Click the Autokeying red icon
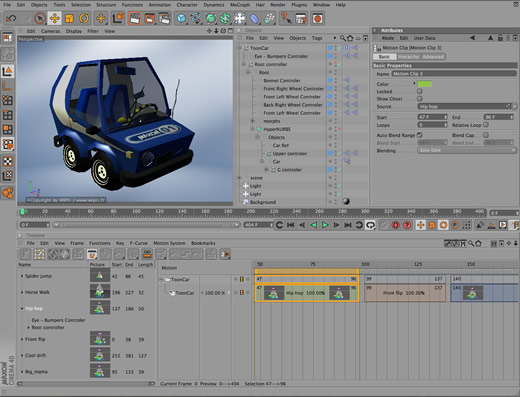520x397 pixels. [407, 225]
